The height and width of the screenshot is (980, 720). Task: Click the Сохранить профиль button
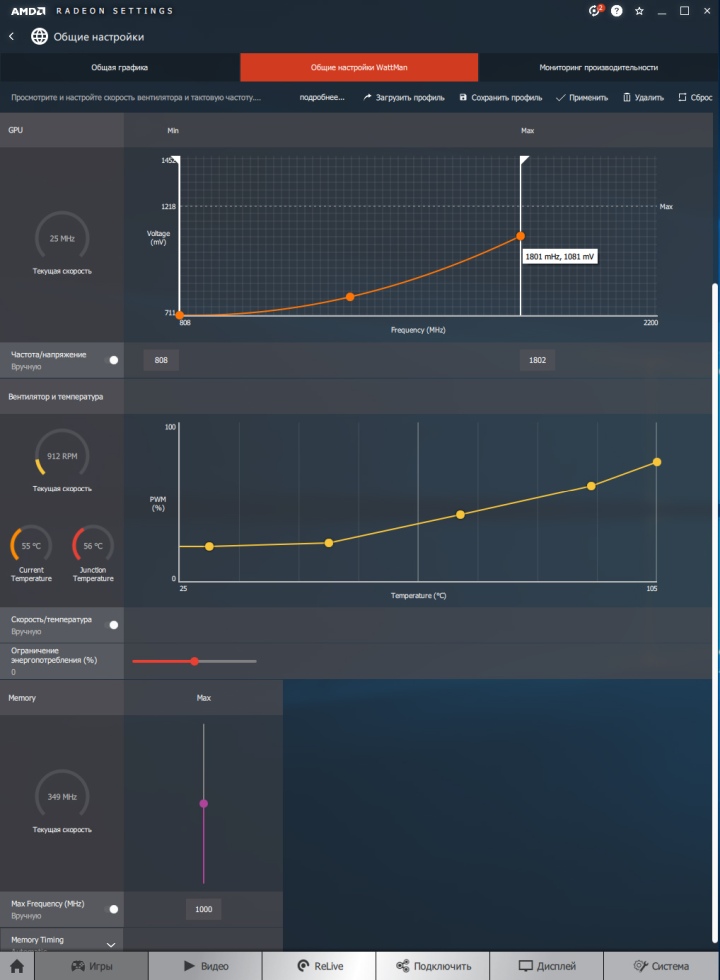(501, 98)
